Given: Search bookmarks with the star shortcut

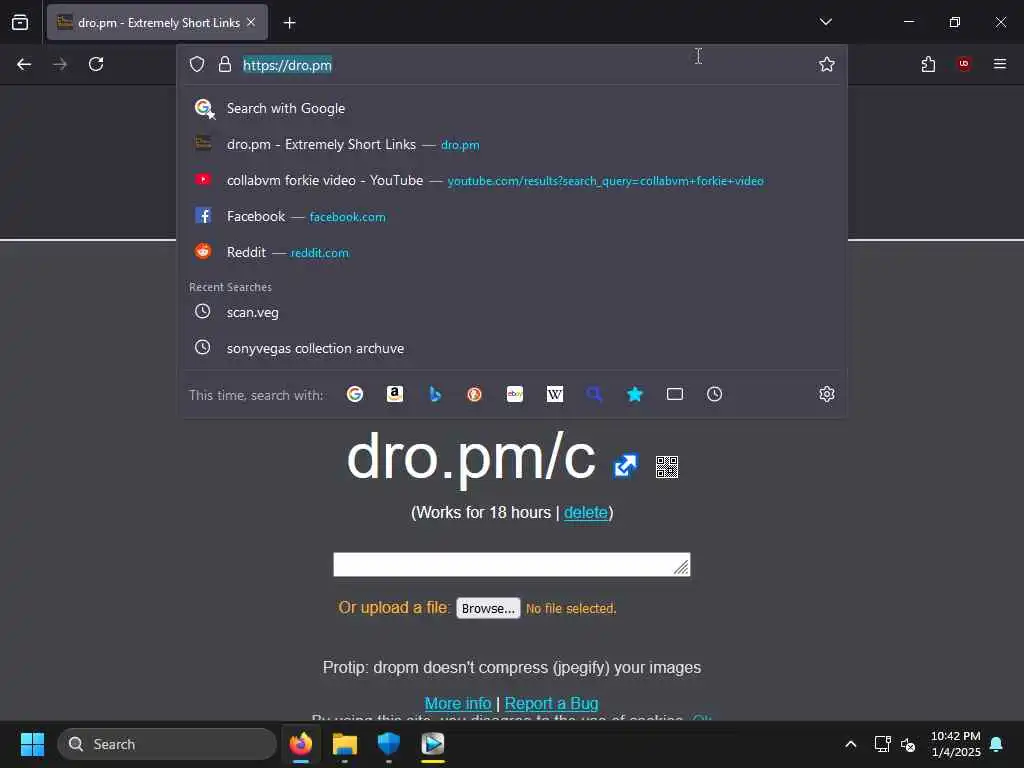Looking at the screenshot, I should pyautogui.click(x=635, y=394).
